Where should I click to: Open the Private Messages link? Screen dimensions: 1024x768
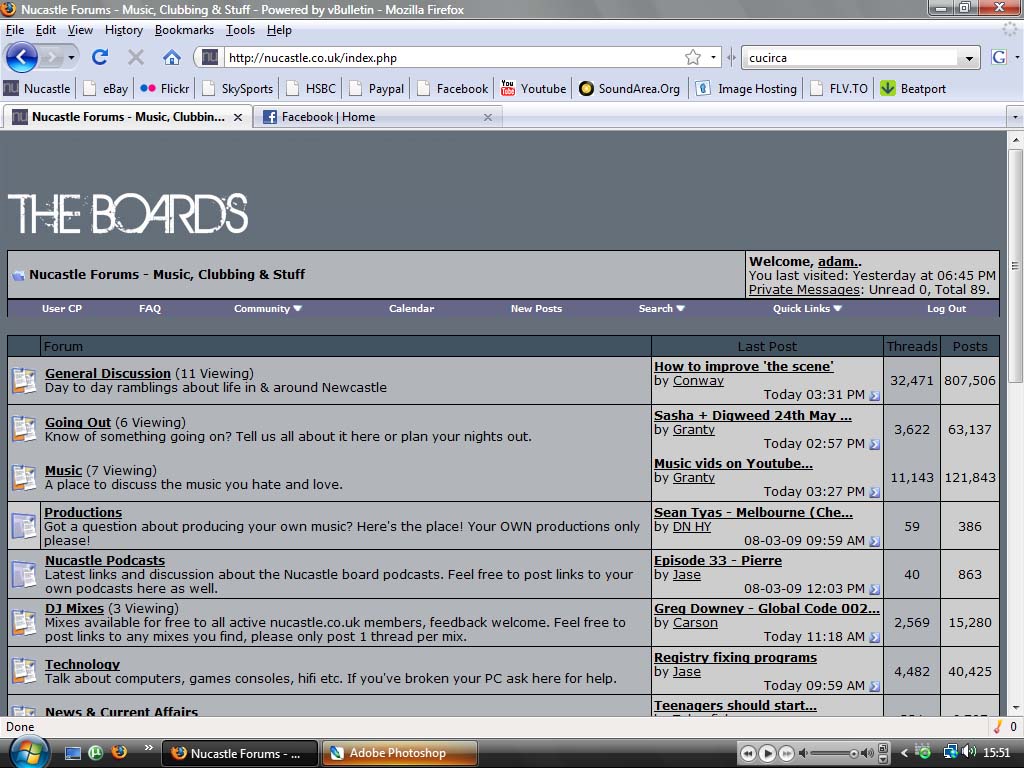(804, 290)
